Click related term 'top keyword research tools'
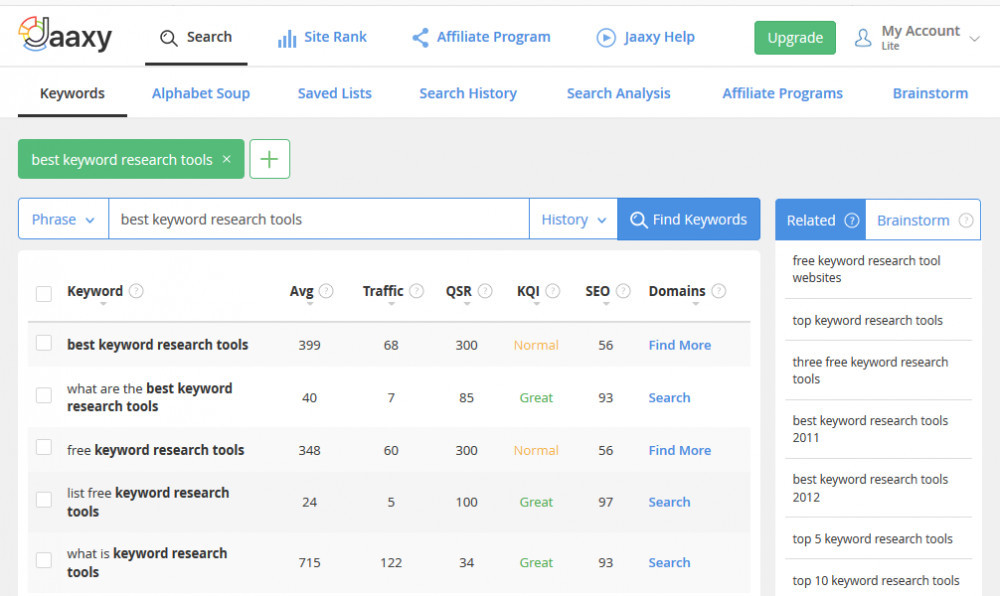1000x596 pixels. tap(867, 321)
